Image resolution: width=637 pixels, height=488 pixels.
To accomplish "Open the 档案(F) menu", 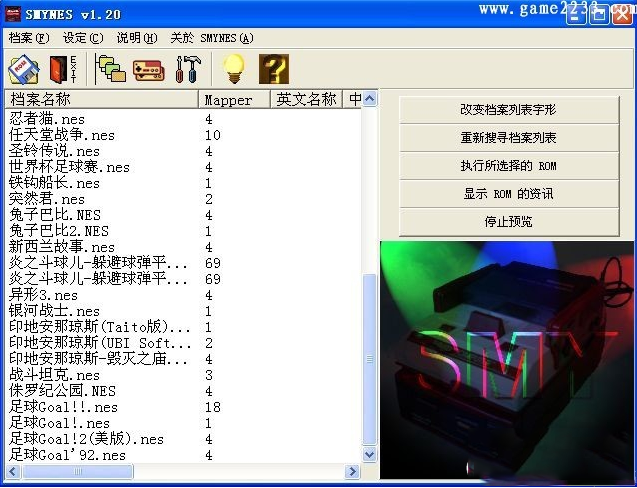I will [29, 38].
